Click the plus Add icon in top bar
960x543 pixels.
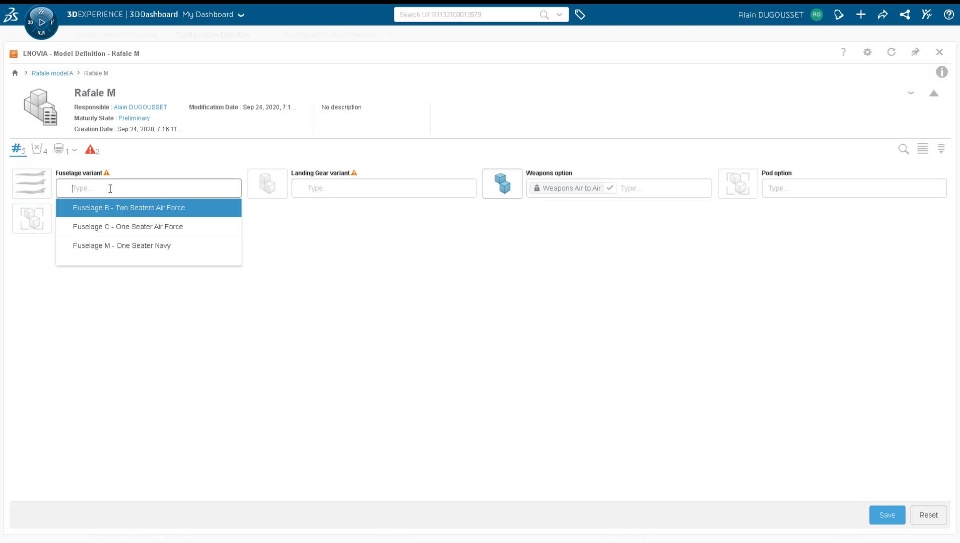click(x=861, y=15)
